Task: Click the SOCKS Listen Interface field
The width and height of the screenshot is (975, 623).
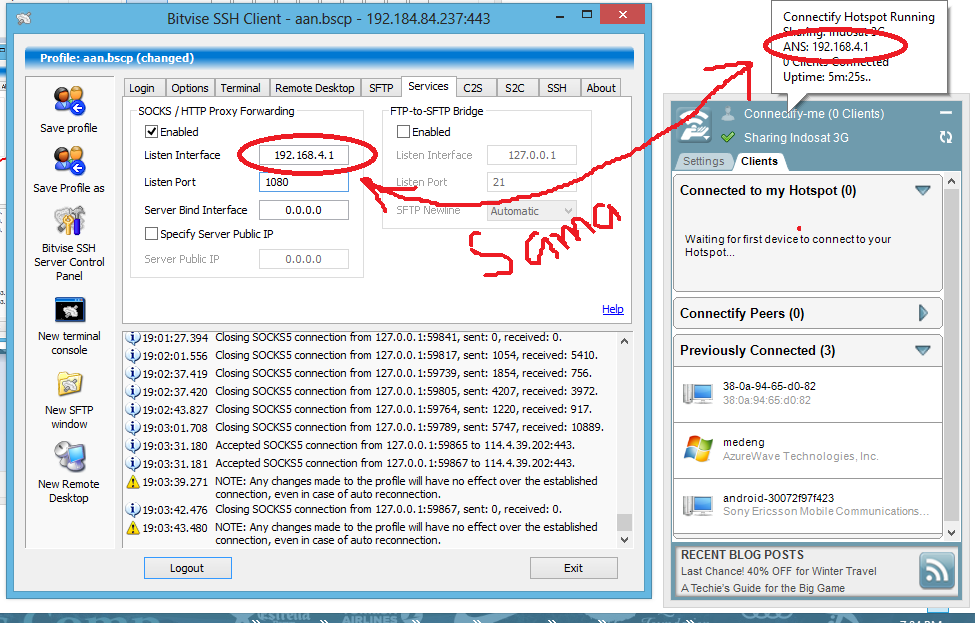Action: tap(303, 155)
